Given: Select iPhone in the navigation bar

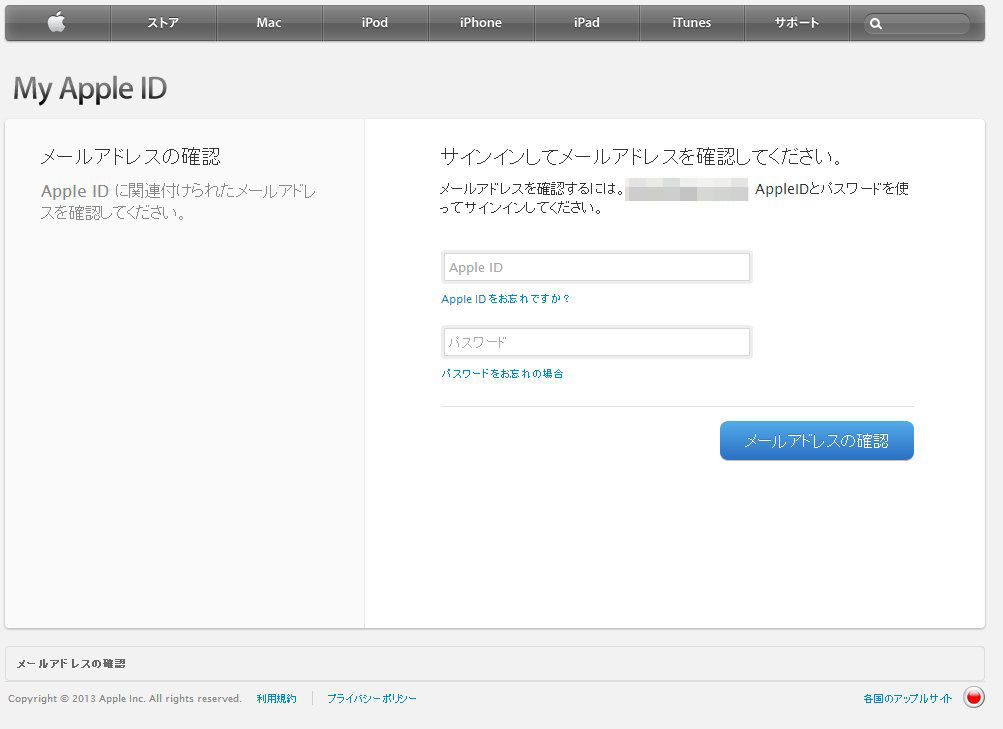Looking at the screenshot, I should point(480,22).
